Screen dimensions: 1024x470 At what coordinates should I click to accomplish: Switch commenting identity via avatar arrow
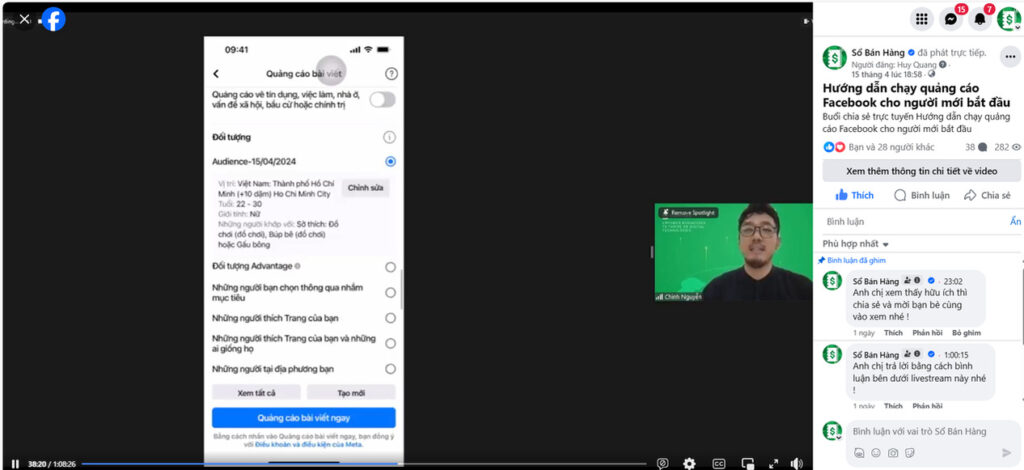840,437
